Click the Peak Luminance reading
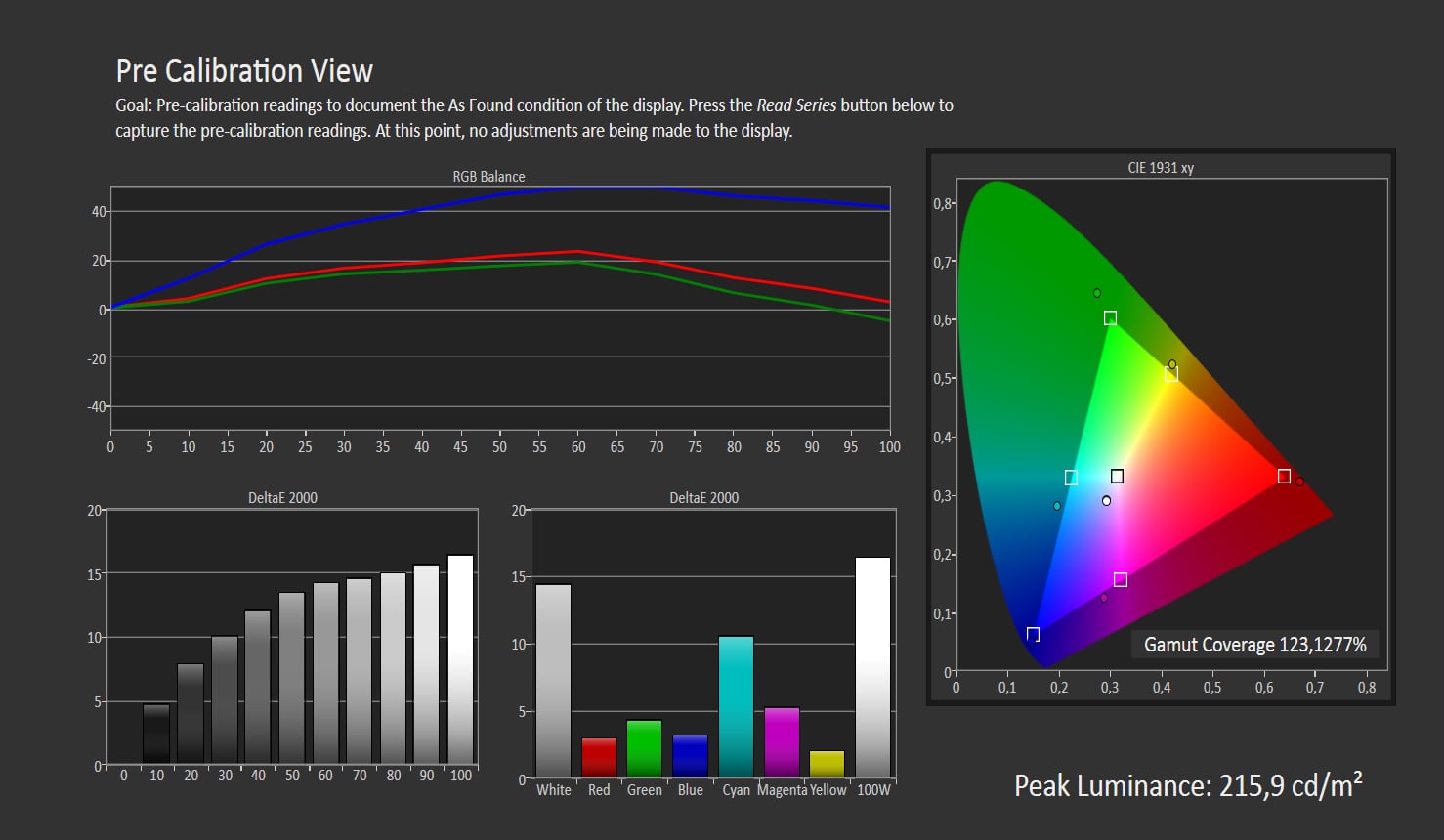This screenshot has height=840, width=1444. point(1187,786)
